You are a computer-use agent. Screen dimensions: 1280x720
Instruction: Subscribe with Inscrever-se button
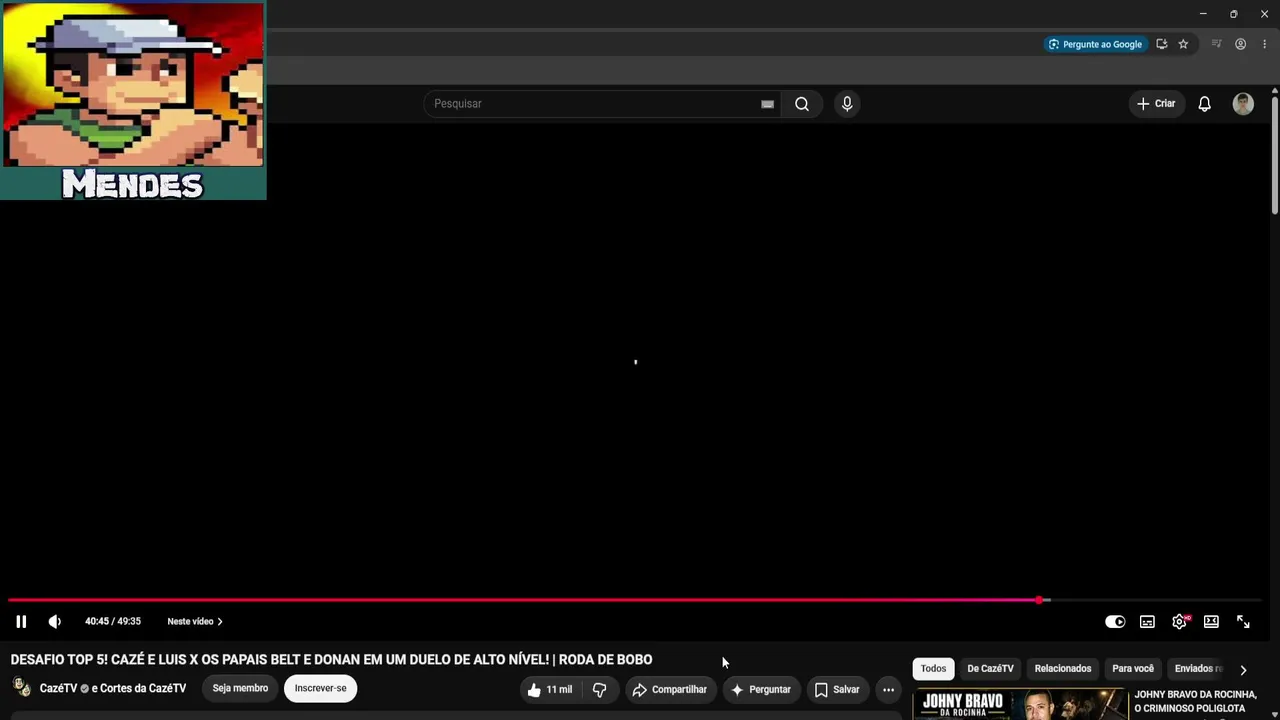point(320,688)
